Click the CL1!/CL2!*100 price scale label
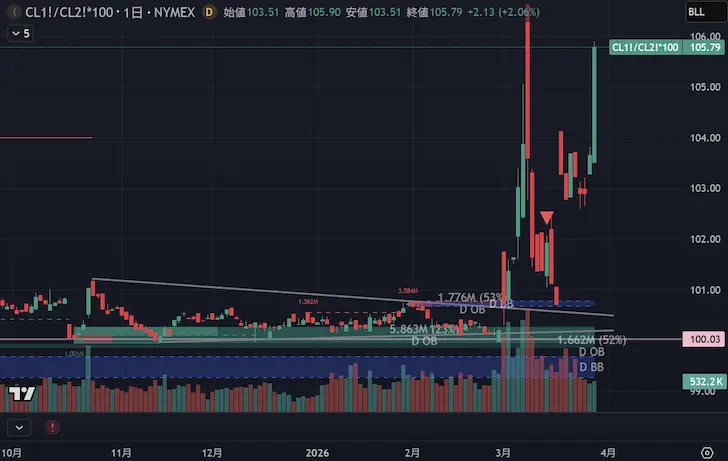Screen dimensions: 728x461 645,48
